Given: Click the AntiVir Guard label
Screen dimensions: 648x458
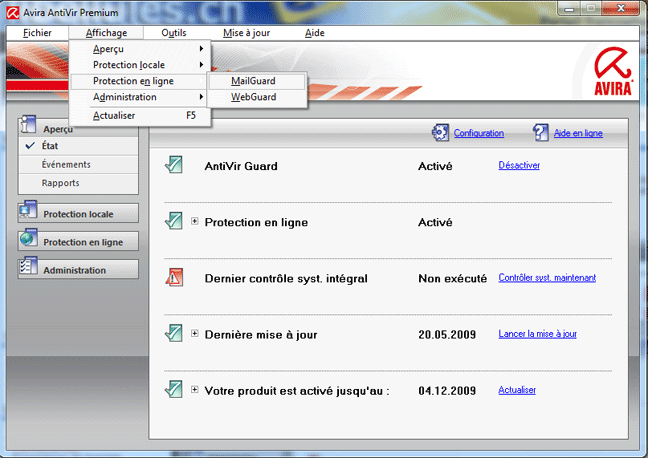Looking at the screenshot, I should (241, 166).
